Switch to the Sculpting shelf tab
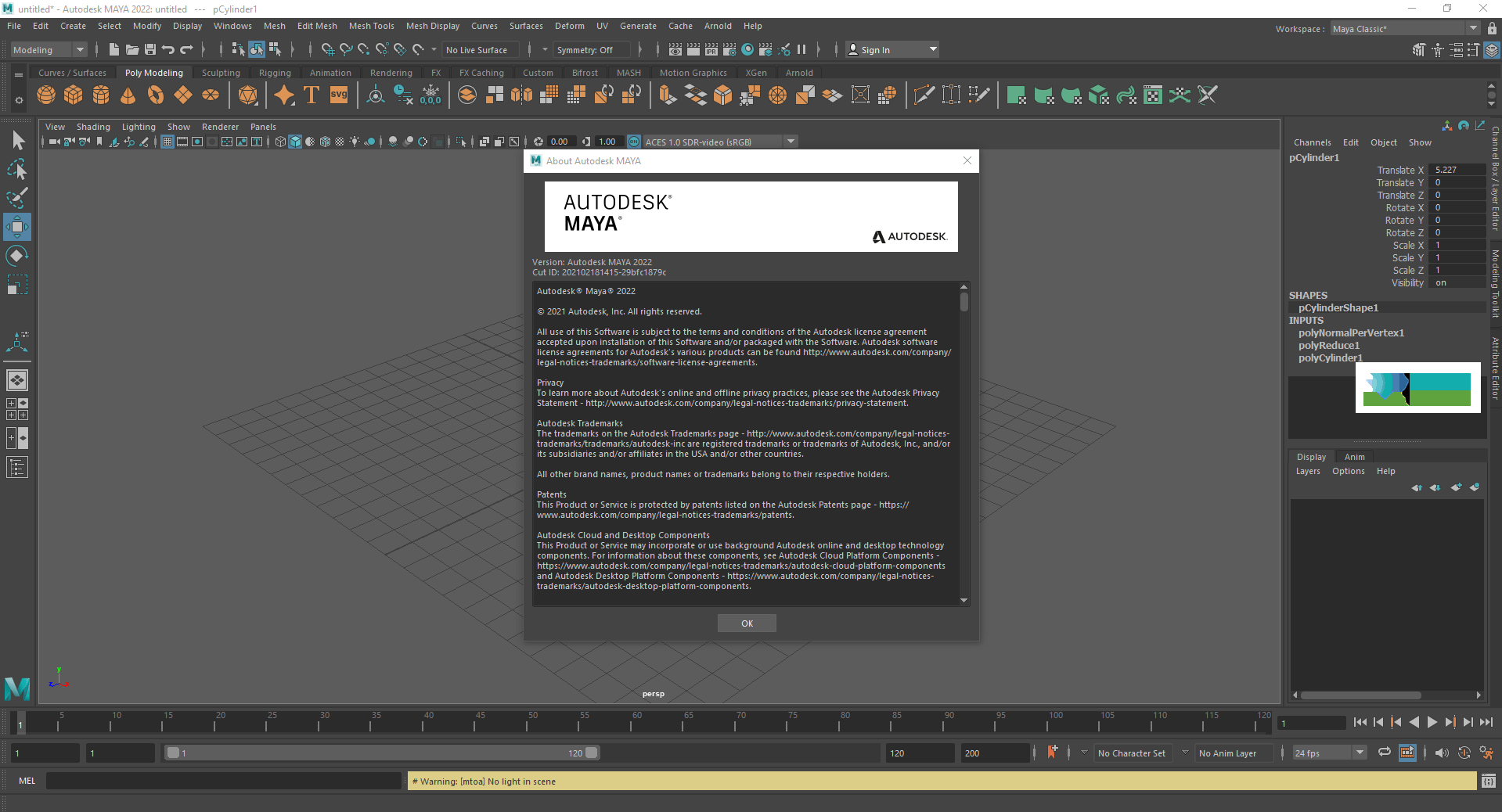1502x812 pixels. coord(221,73)
